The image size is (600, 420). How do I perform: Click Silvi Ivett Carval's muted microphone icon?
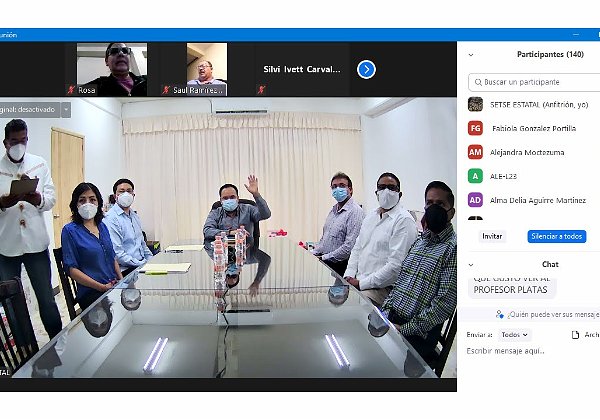coord(261,90)
